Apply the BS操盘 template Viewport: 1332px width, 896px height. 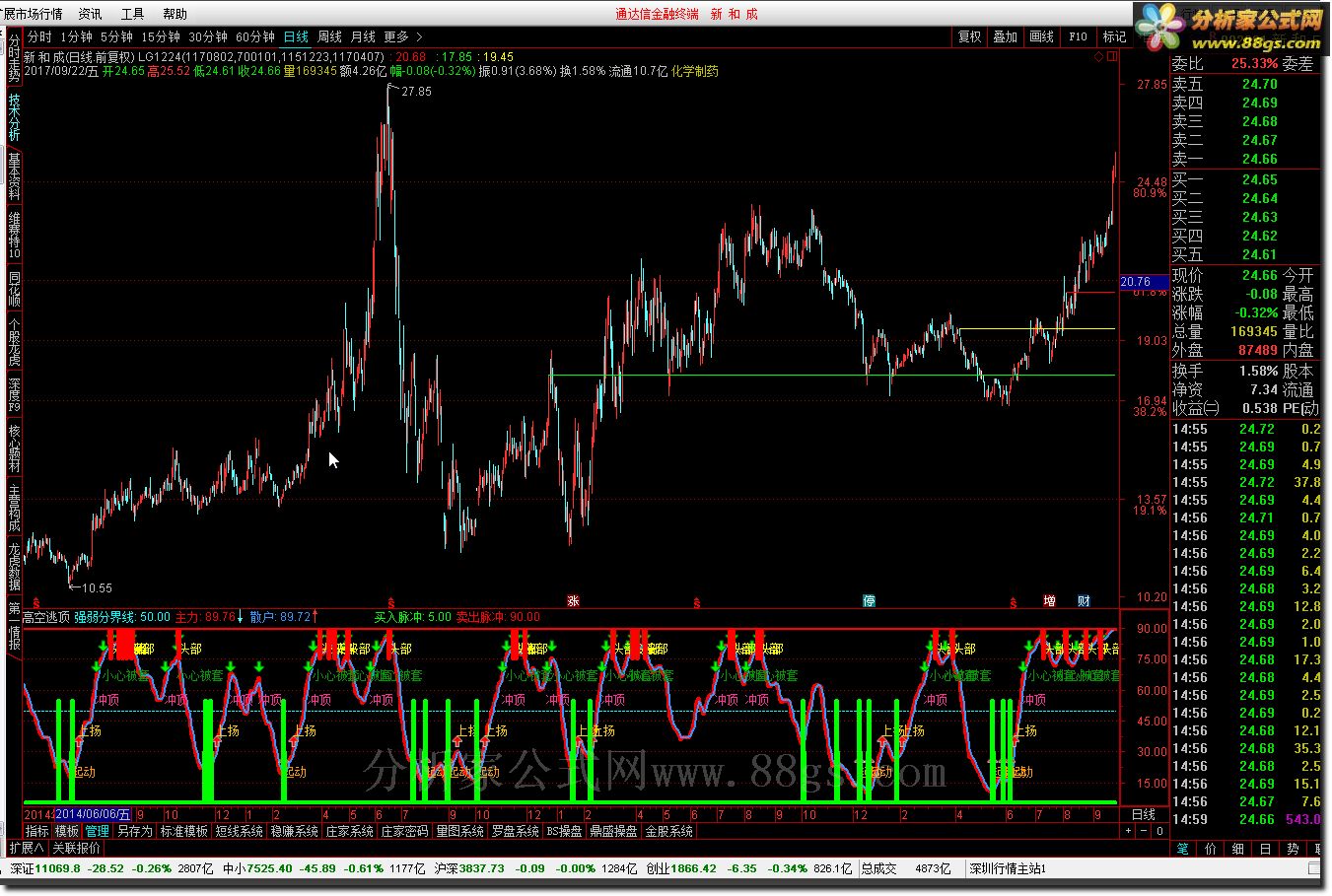click(x=565, y=831)
